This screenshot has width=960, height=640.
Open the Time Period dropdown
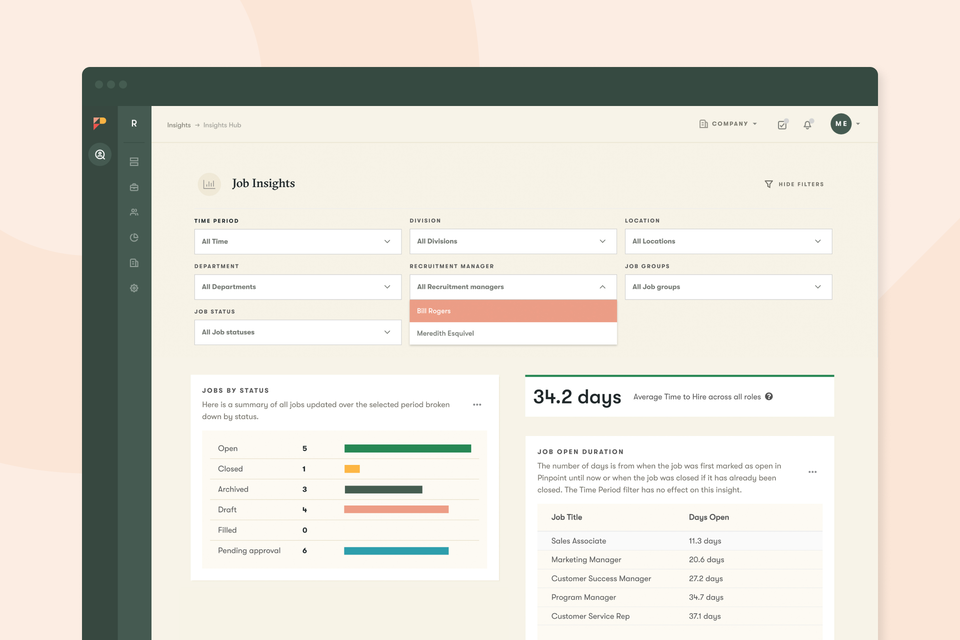pyautogui.click(x=297, y=241)
